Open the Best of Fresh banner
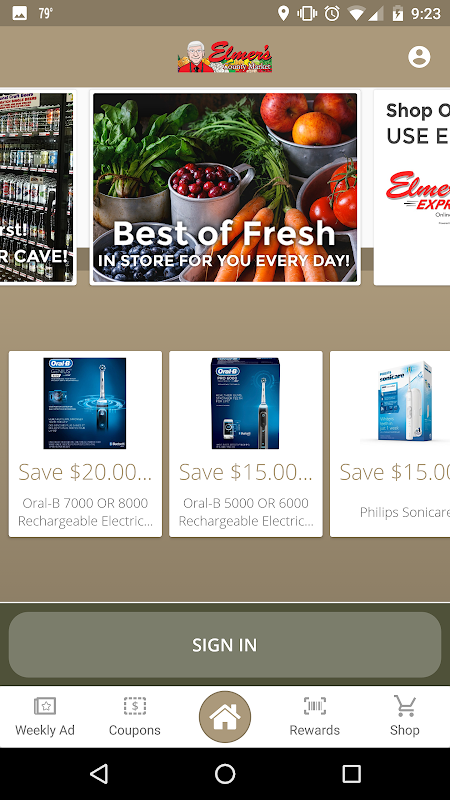This screenshot has height=800, width=450. pos(225,187)
